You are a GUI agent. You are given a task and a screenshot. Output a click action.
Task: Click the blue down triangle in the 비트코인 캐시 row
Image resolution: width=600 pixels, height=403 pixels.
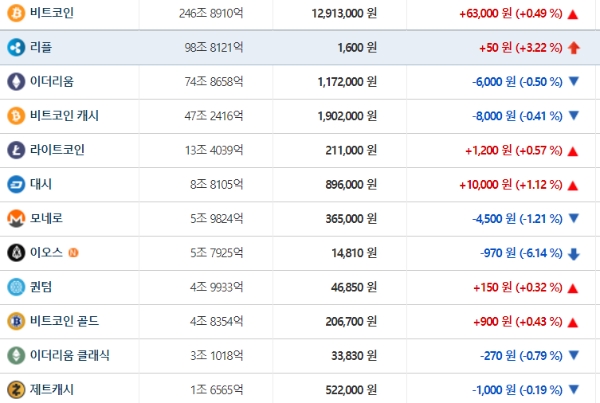pyautogui.click(x=574, y=115)
